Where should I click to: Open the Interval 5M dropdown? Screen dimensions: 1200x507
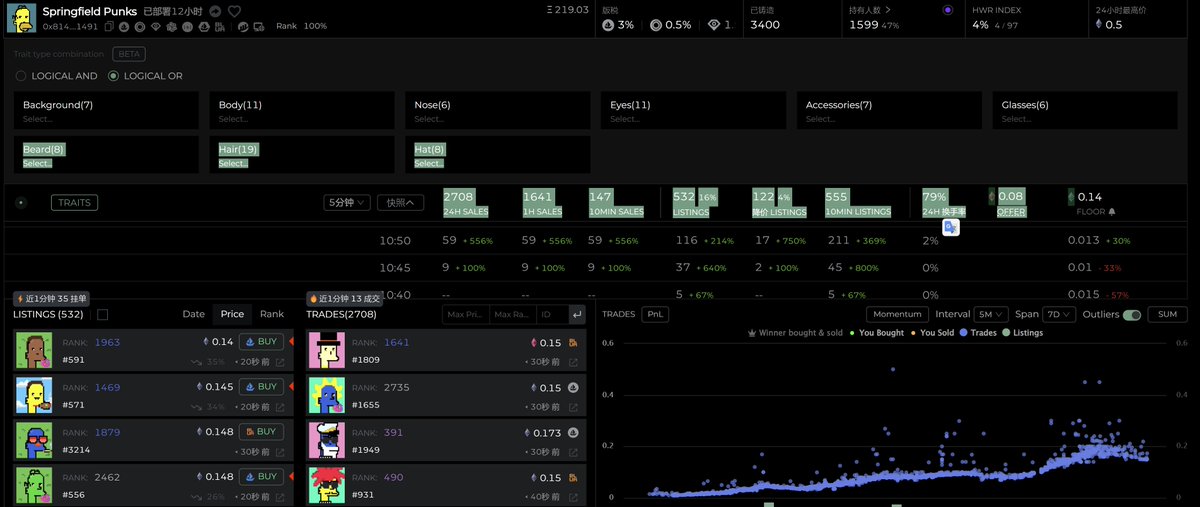point(989,314)
